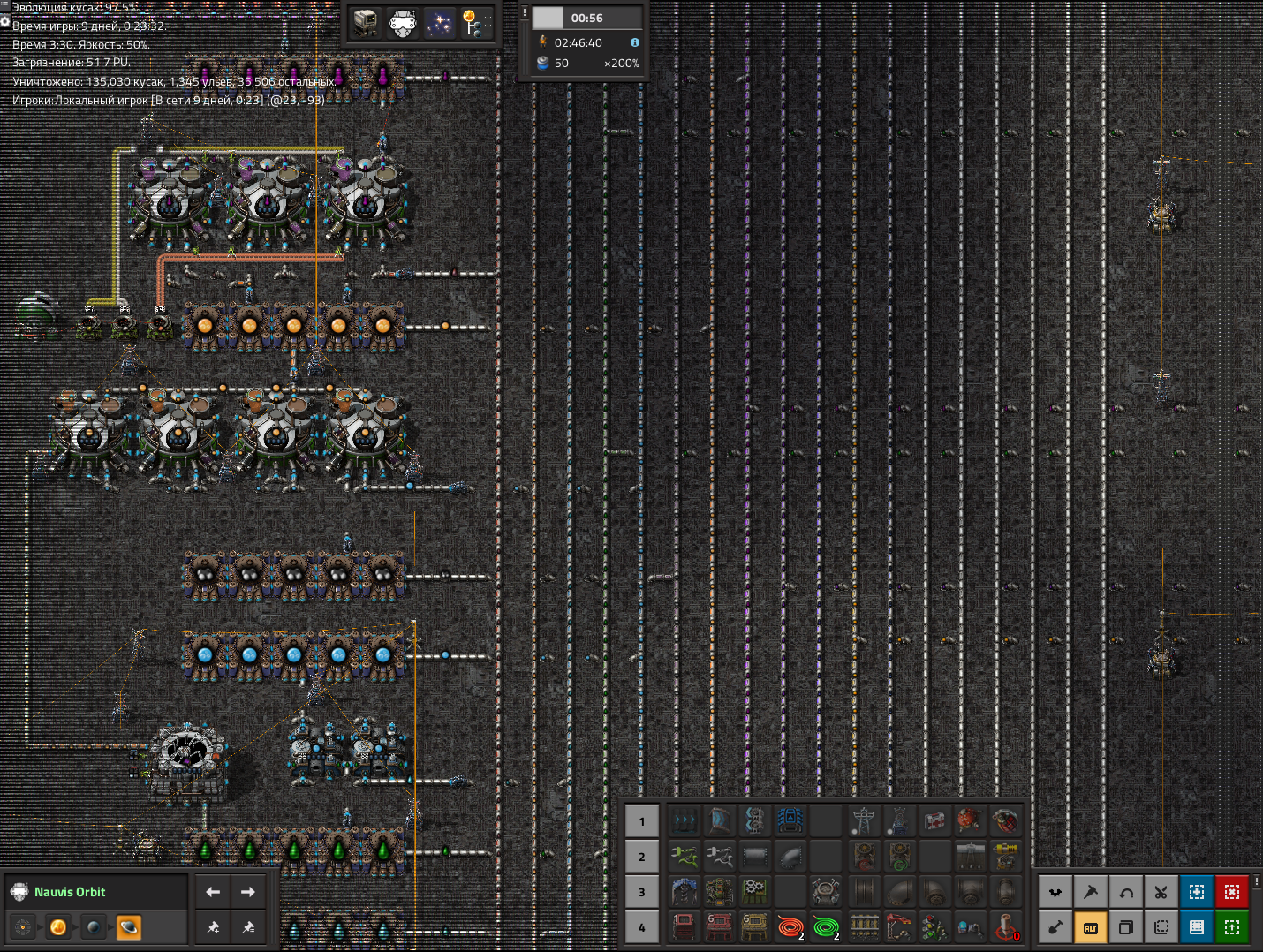
Task: Pick the green wire with count 2
Action: click(825, 927)
